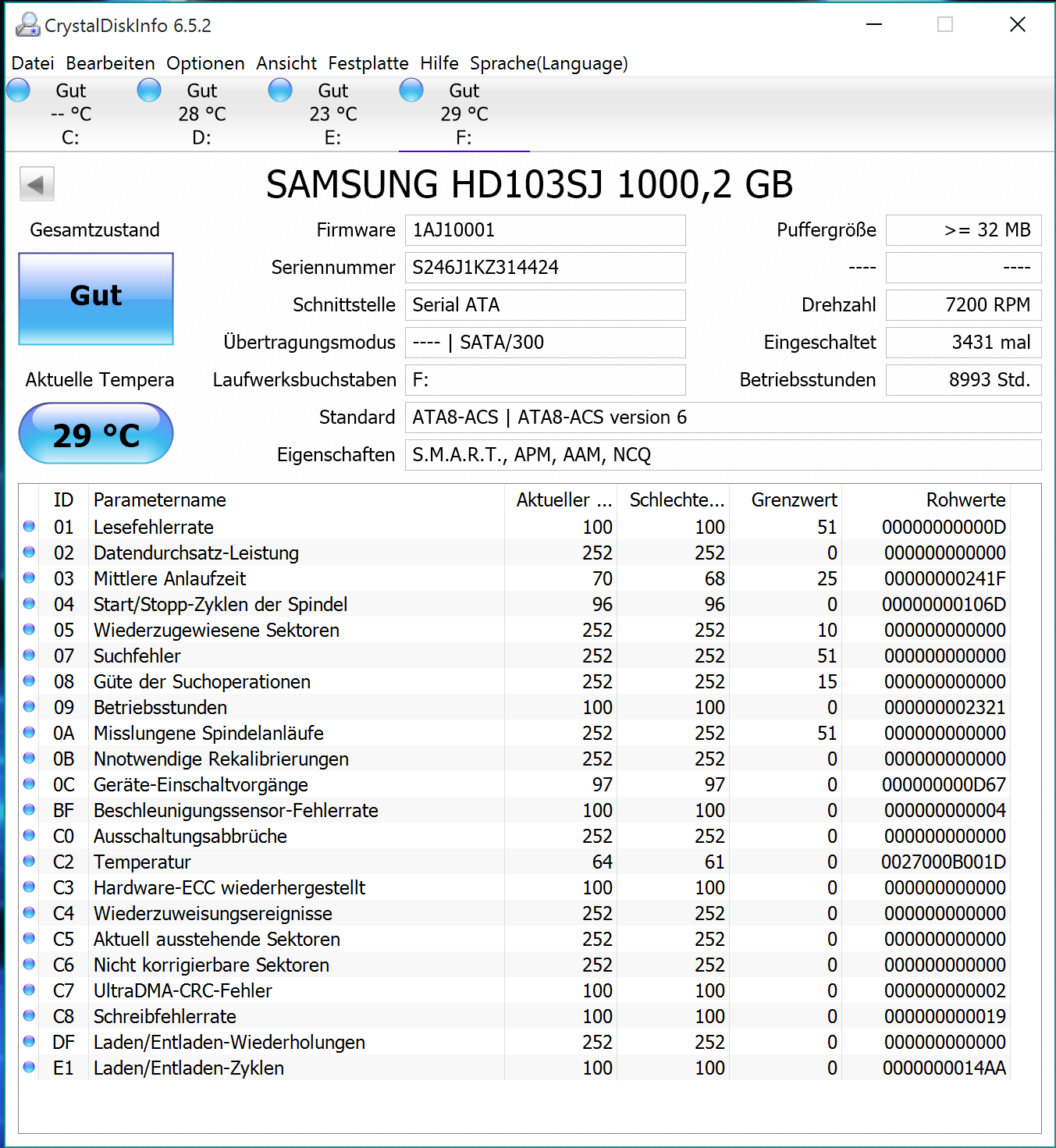Image resolution: width=1056 pixels, height=1148 pixels.
Task: Click status dot for Schreibfehlerrate row
Action: pyautogui.click(x=29, y=1015)
